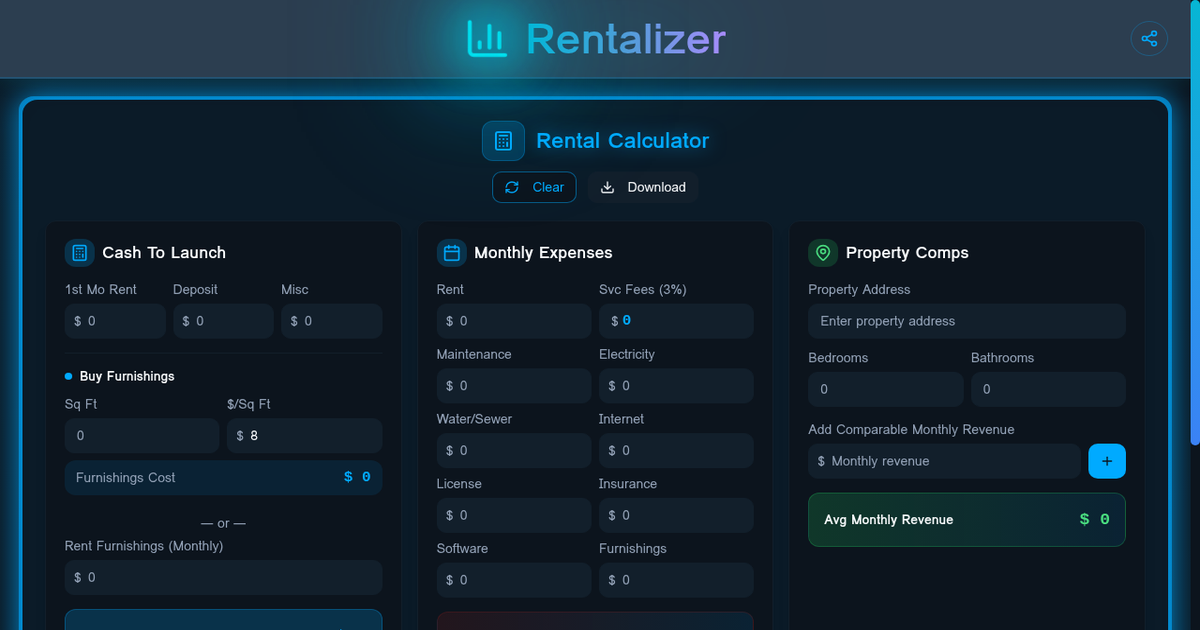Viewport: 1200px width, 630px height.
Task: Add comparable revenue with plus button
Action: tap(1107, 461)
